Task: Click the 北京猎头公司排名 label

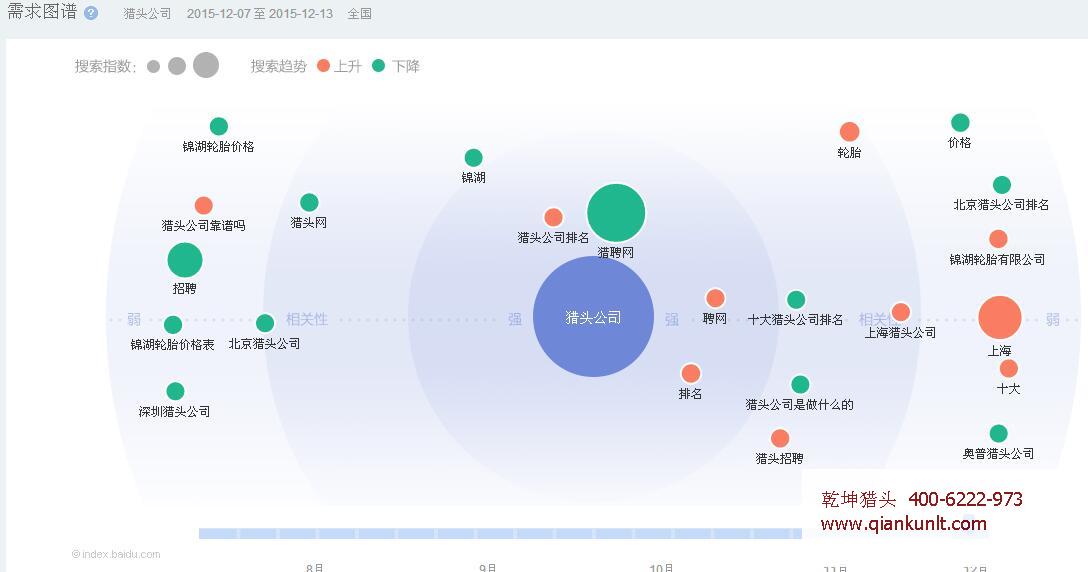Action: point(1001,205)
